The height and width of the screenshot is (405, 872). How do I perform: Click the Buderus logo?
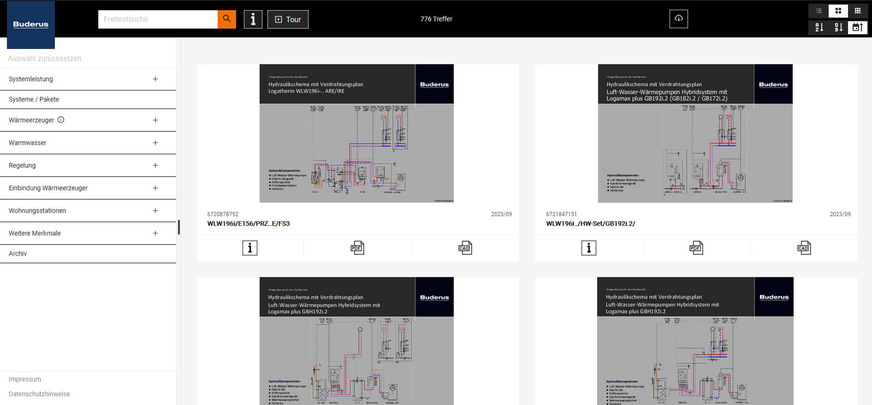31,24
